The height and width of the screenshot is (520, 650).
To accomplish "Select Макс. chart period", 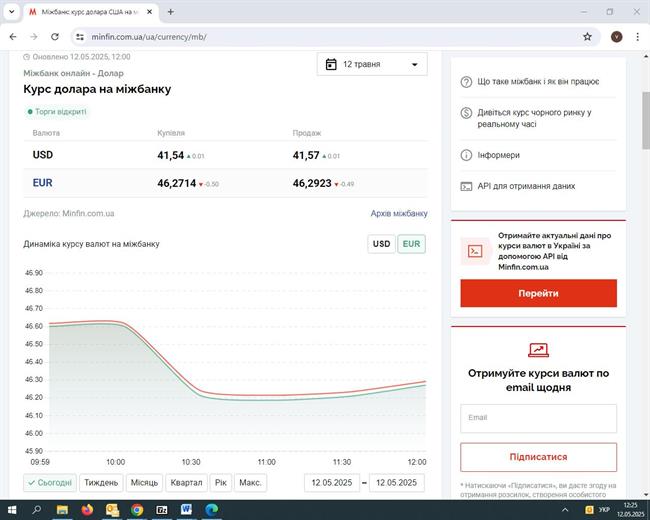I will click(250, 483).
